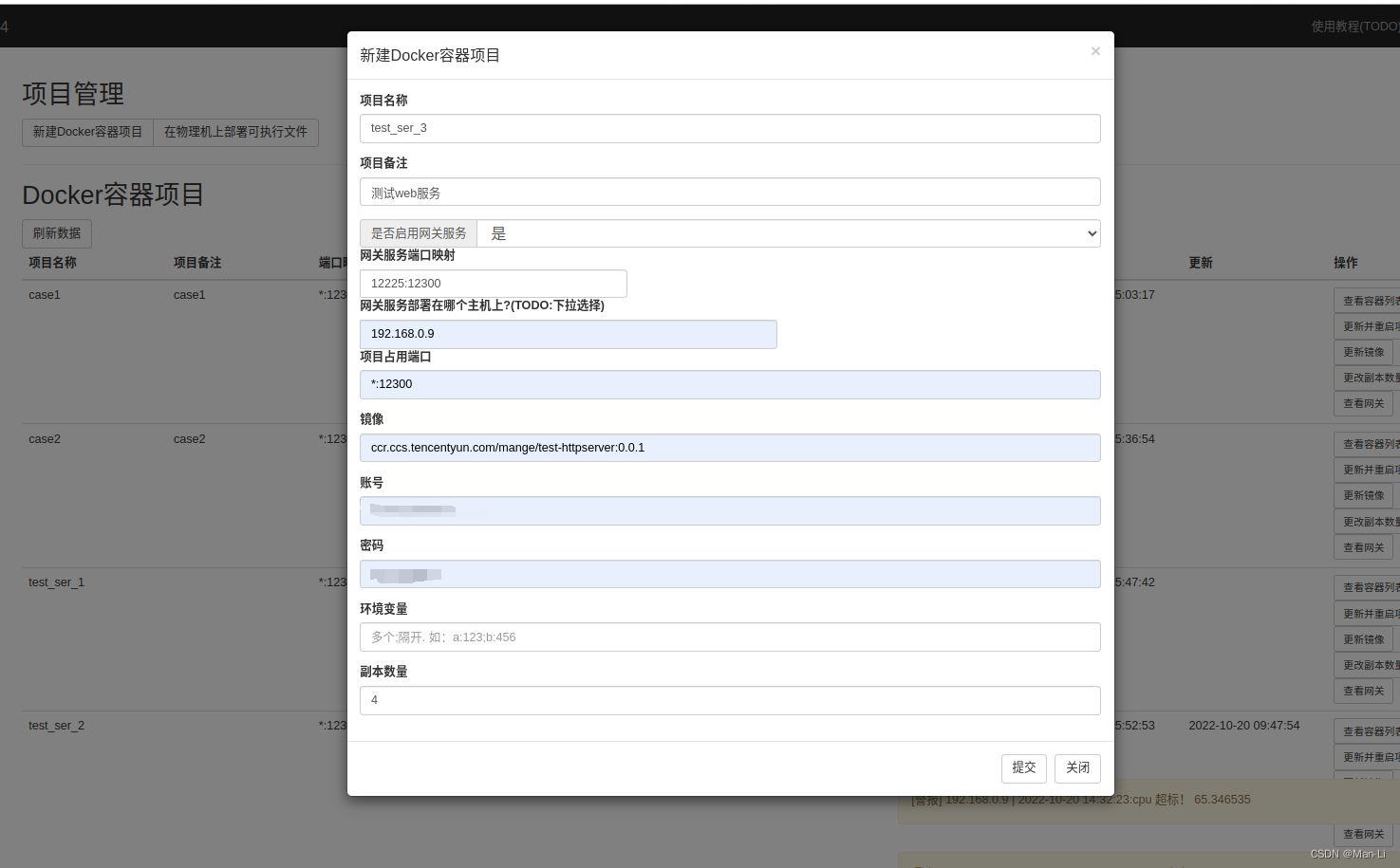Click 更新镜像 button in test_ser_1 row
The width and height of the screenshot is (1400, 868).
click(1363, 639)
